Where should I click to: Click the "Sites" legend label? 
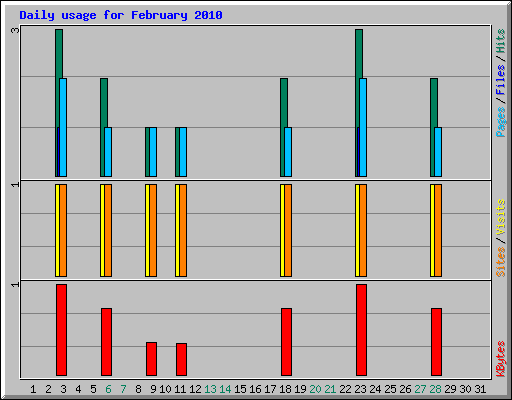(x=501, y=262)
